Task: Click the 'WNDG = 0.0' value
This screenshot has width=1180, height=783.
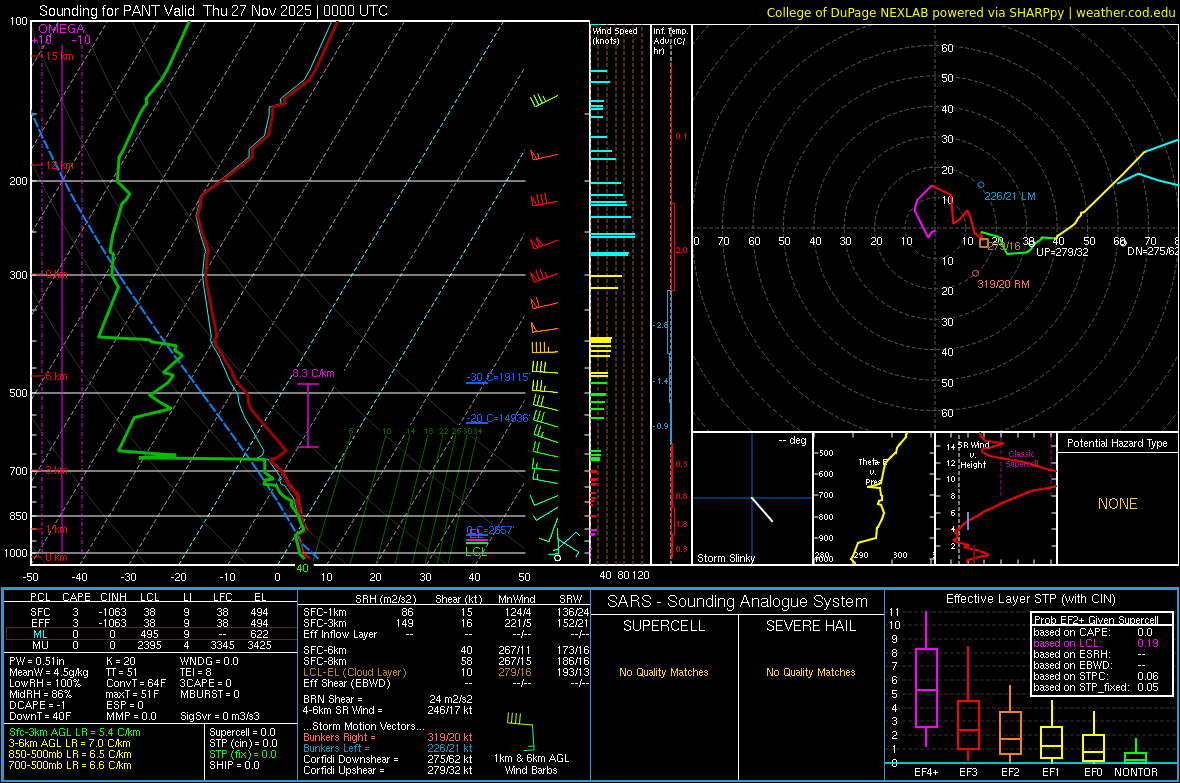Action: click(209, 661)
